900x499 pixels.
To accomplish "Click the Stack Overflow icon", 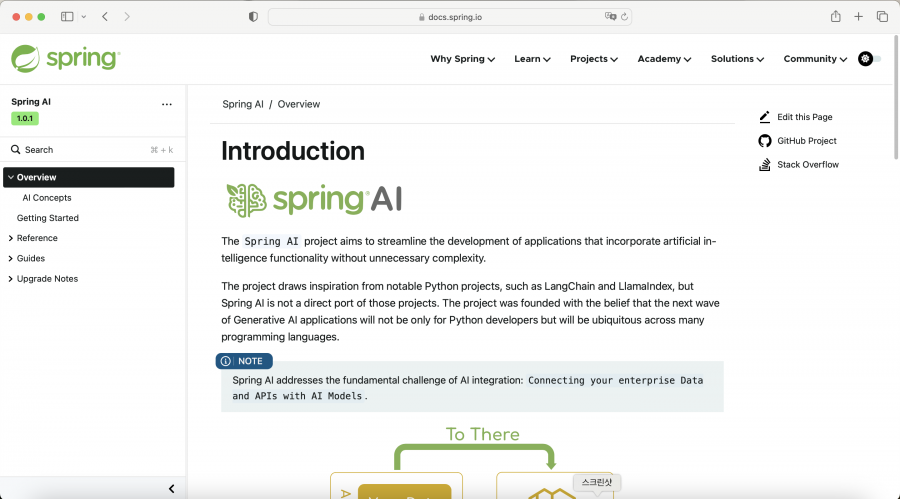I will tap(765, 165).
